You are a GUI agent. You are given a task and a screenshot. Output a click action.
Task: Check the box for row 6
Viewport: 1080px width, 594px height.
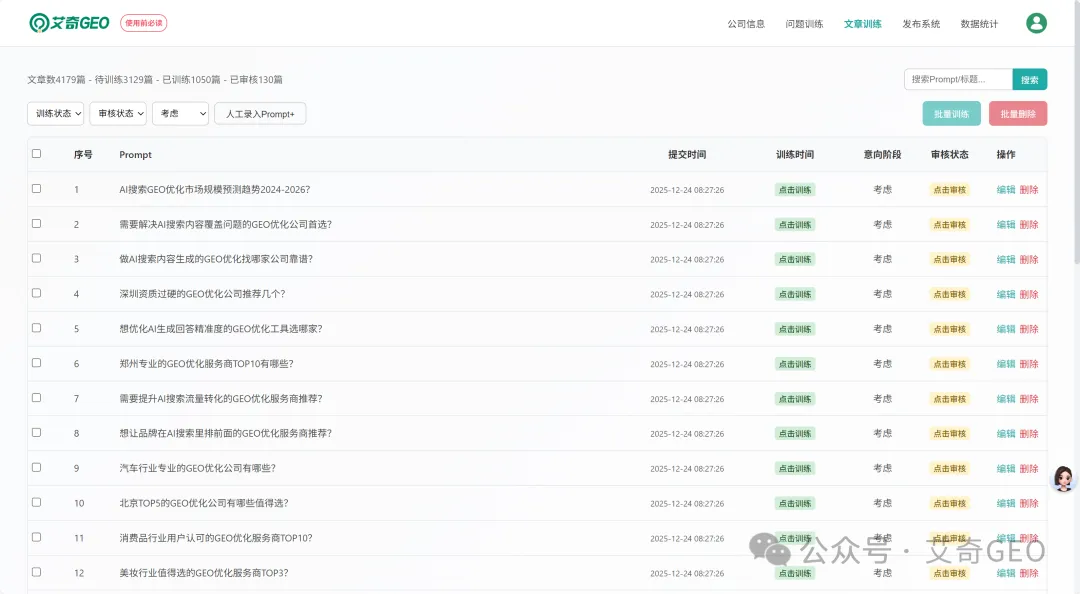click(37, 363)
